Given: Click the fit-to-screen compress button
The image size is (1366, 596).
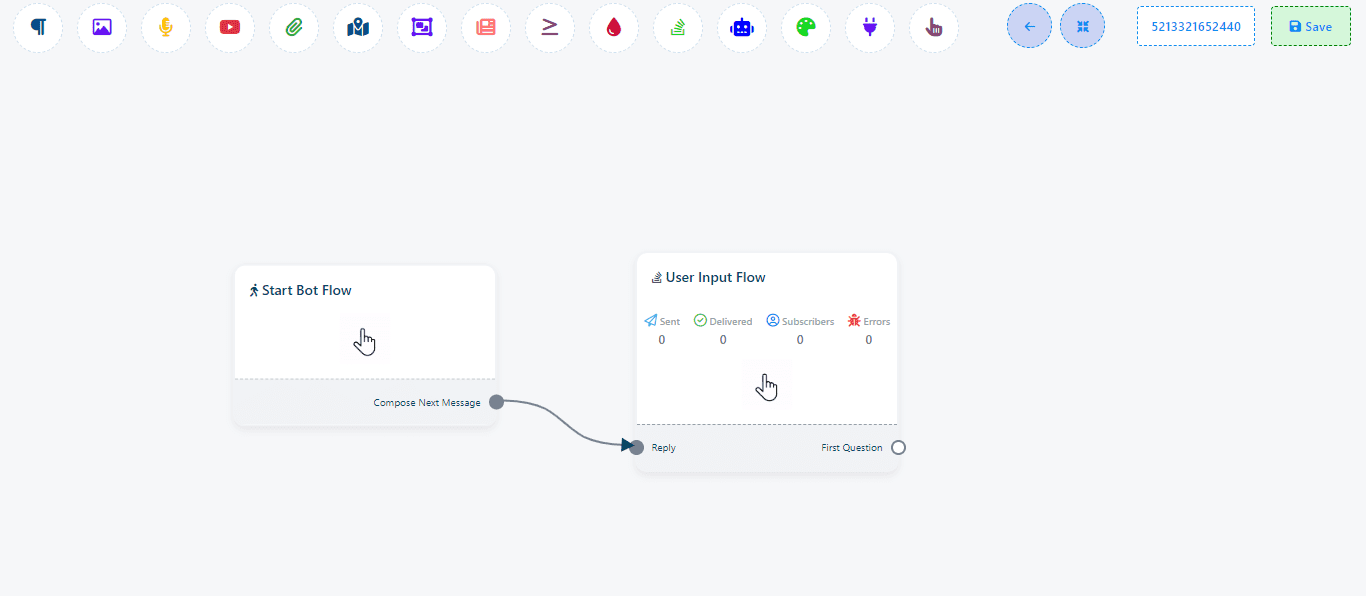Looking at the screenshot, I should 1082,26.
